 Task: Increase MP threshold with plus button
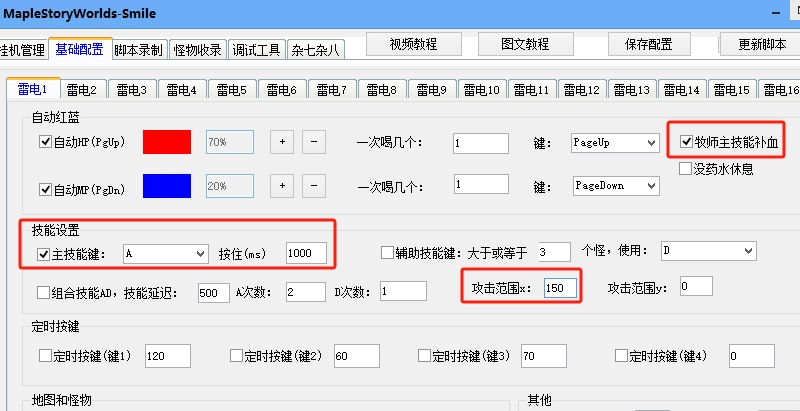pyautogui.click(x=282, y=186)
